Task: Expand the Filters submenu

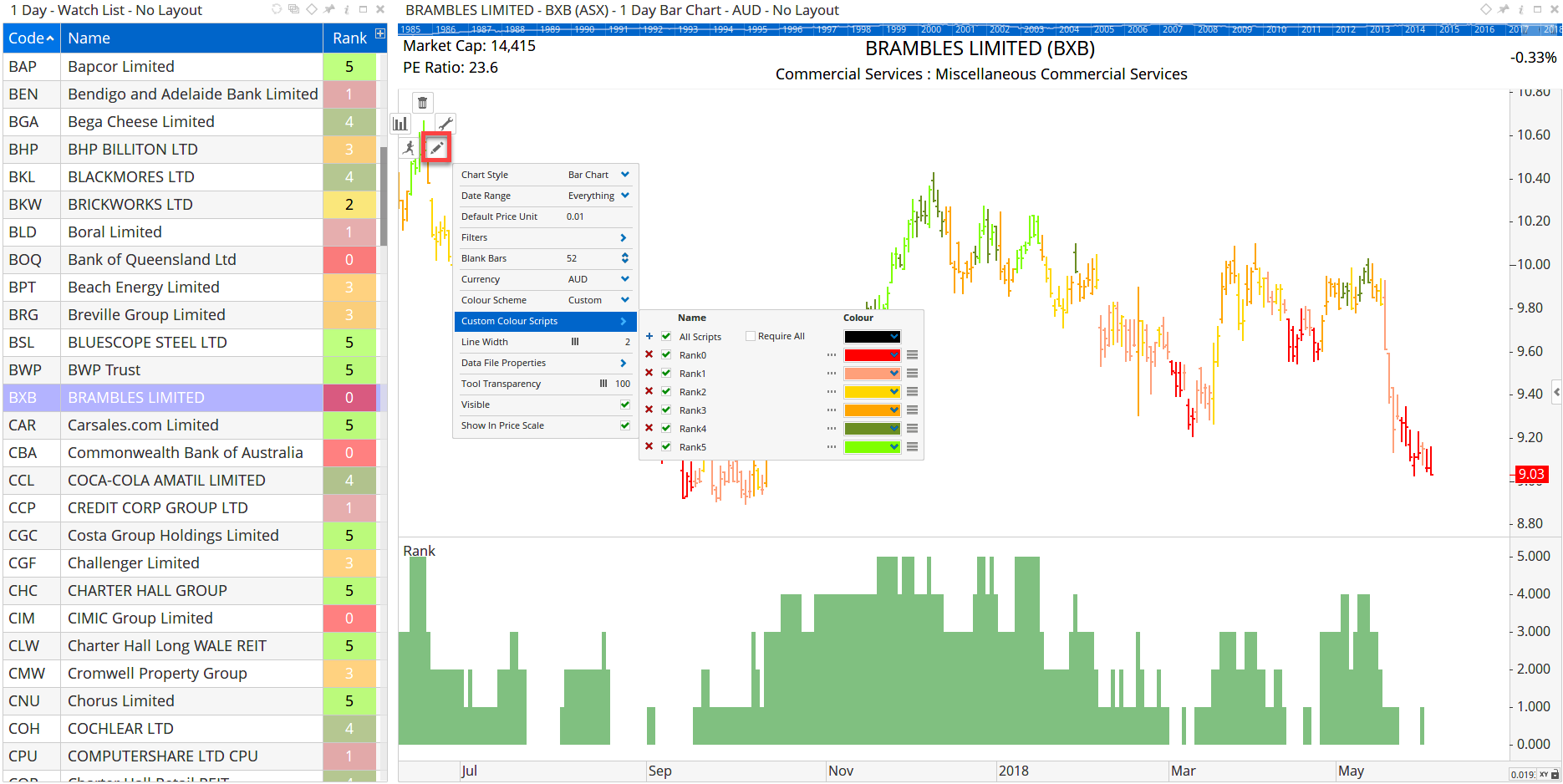Action: 622,237
